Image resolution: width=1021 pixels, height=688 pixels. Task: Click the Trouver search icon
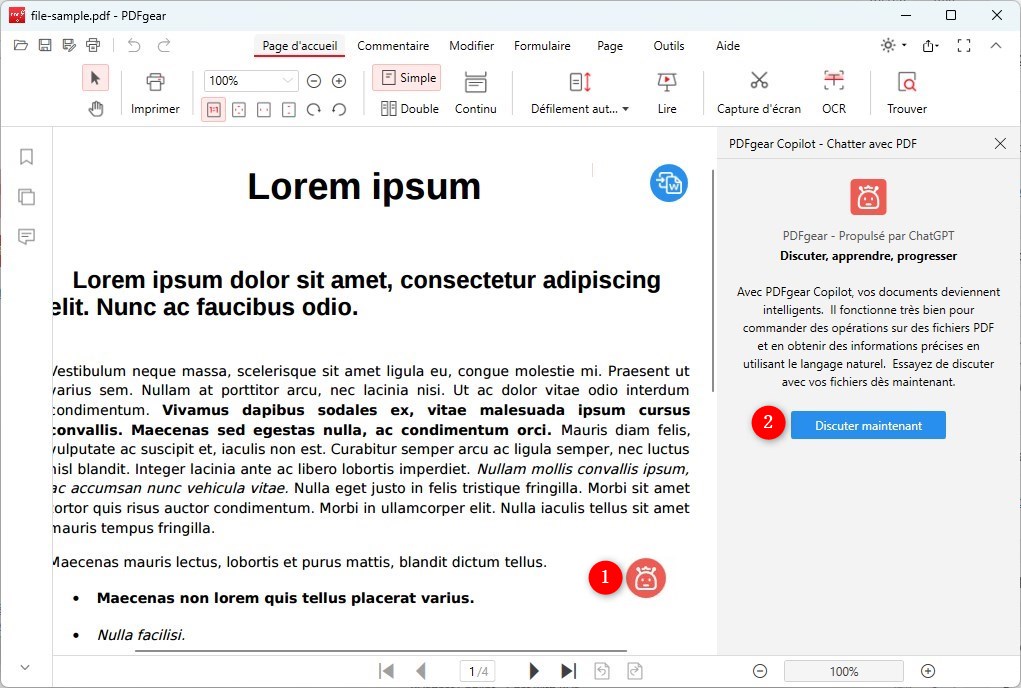pyautogui.click(x=906, y=81)
